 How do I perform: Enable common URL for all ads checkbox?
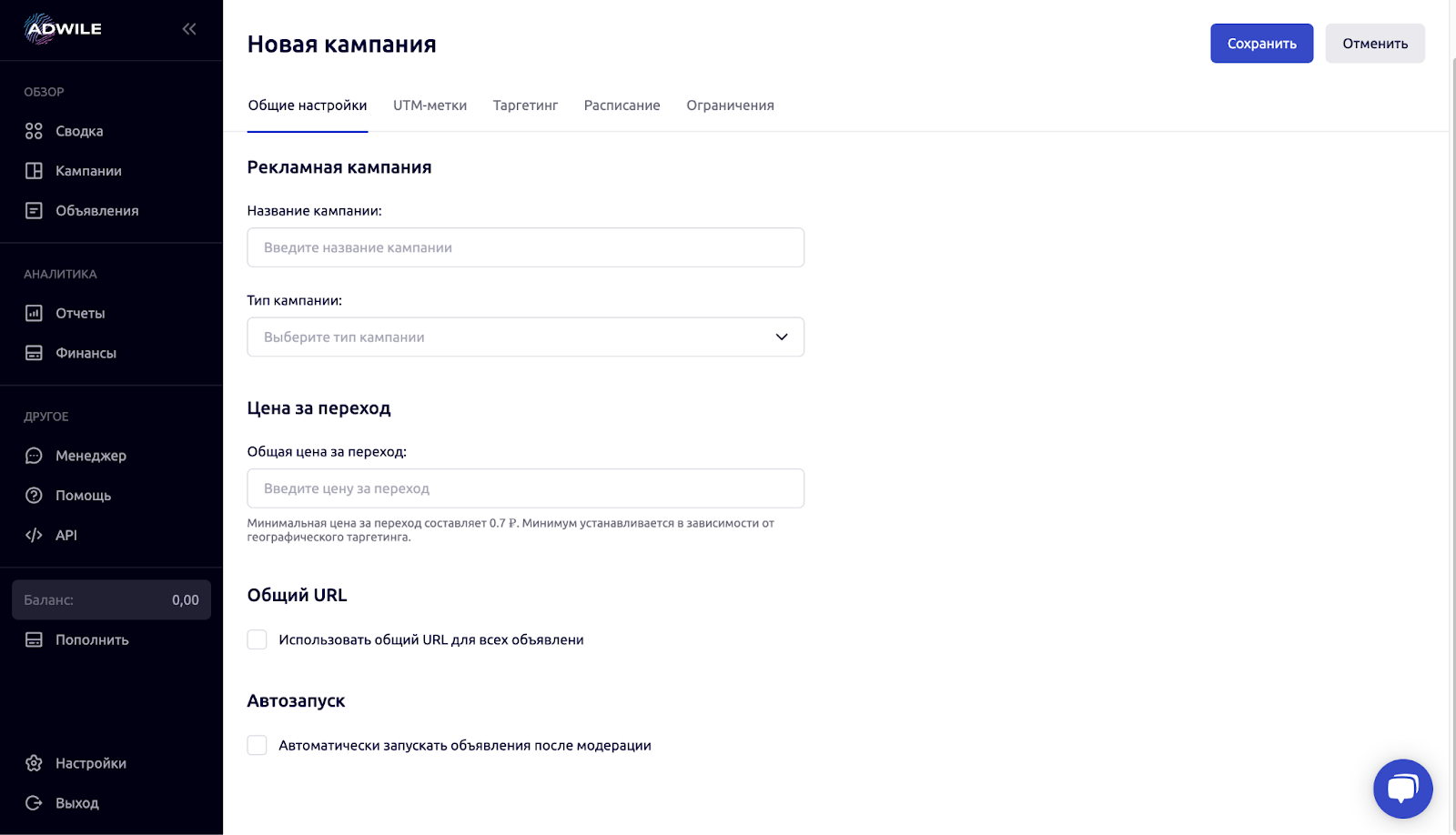[x=258, y=639]
